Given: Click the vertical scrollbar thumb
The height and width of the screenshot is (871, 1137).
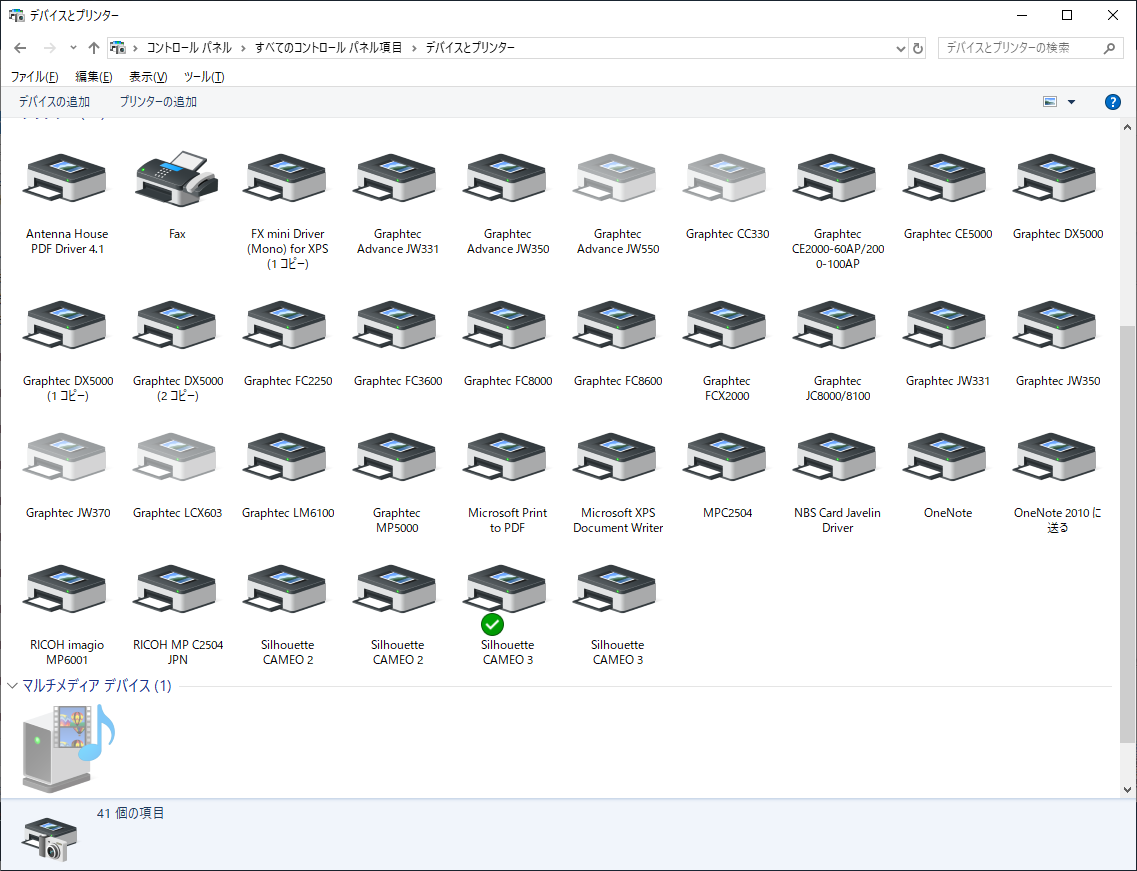Looking at the screenshot, I should tap(1127, 533).
